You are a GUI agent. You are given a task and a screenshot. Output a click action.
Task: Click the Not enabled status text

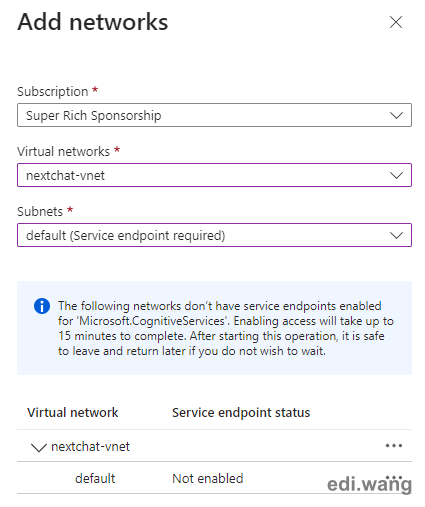(208, 478)
